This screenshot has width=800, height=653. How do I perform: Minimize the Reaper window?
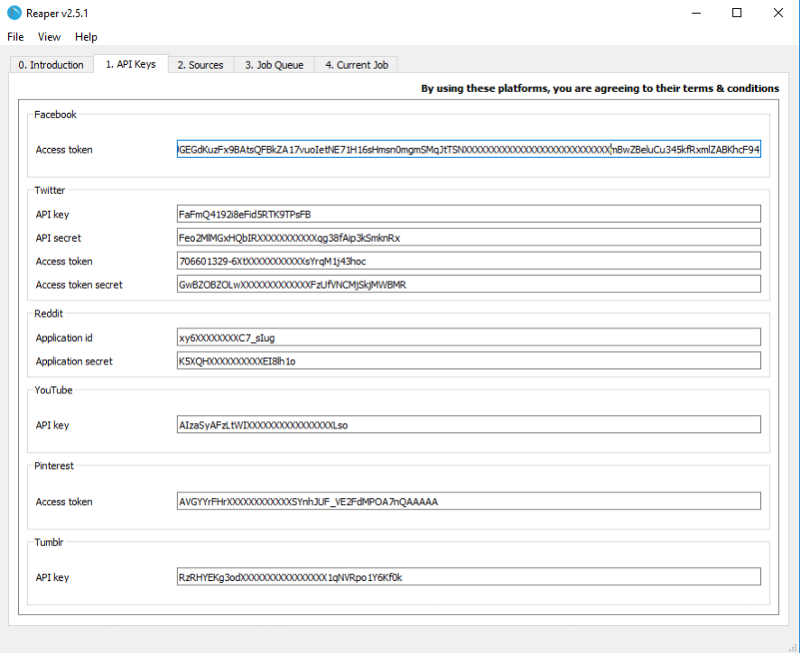(696, 13)
